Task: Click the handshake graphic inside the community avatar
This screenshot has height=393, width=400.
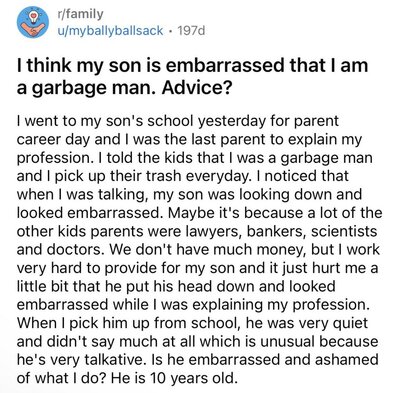Action: (x=33, y=29)
